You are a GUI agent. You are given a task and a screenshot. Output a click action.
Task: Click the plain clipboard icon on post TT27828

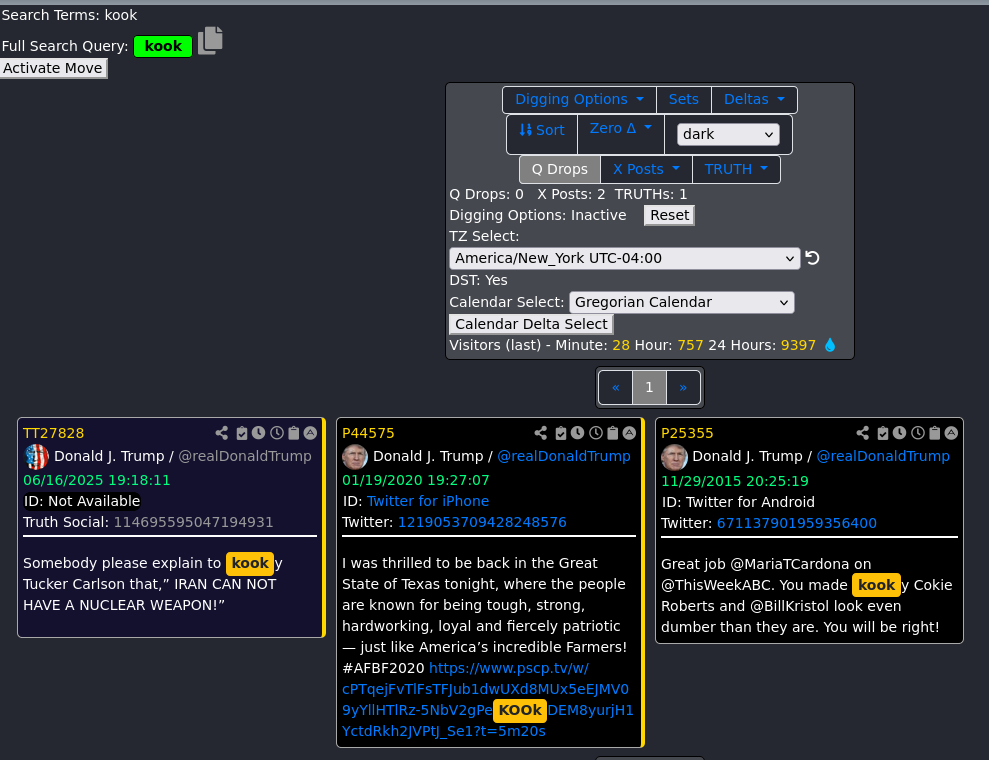pyautogui.click(x=294, y=433)
